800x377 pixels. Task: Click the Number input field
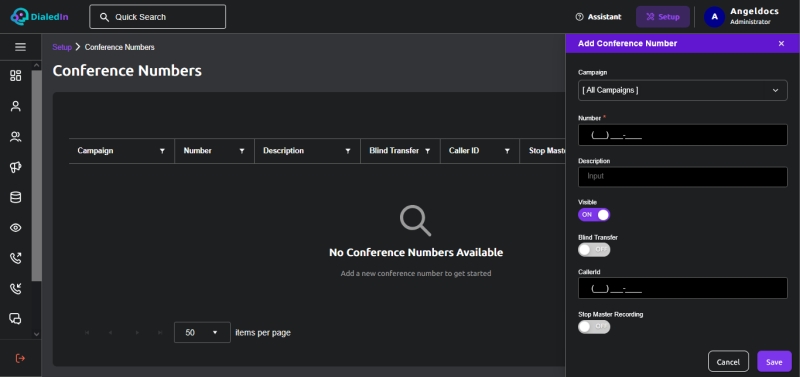coord(683,135)
